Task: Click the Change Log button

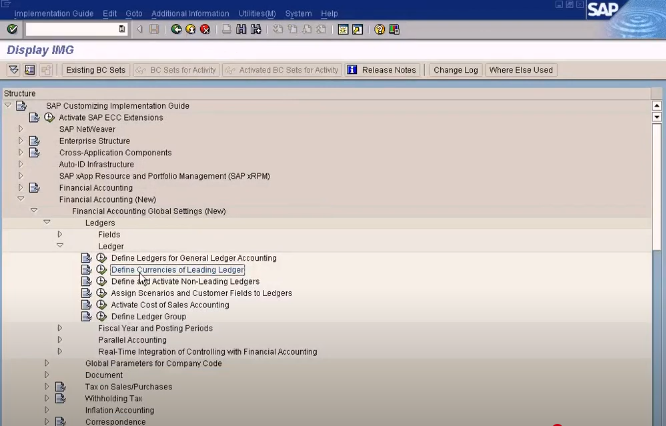Action: [456, 70]
